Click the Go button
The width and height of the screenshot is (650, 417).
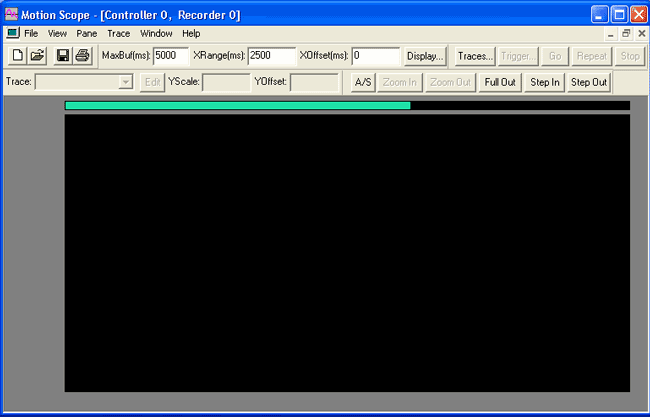click(555, 56)
